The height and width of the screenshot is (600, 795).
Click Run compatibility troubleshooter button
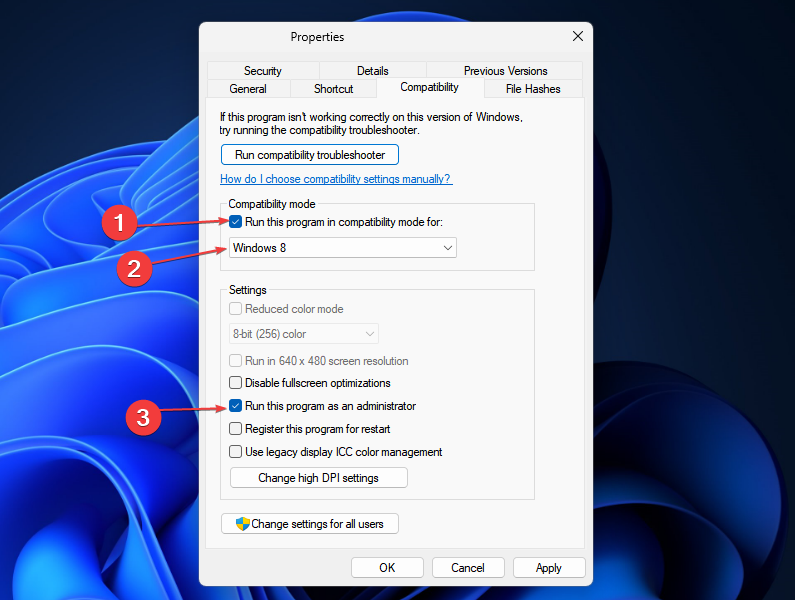click(310, 155)
